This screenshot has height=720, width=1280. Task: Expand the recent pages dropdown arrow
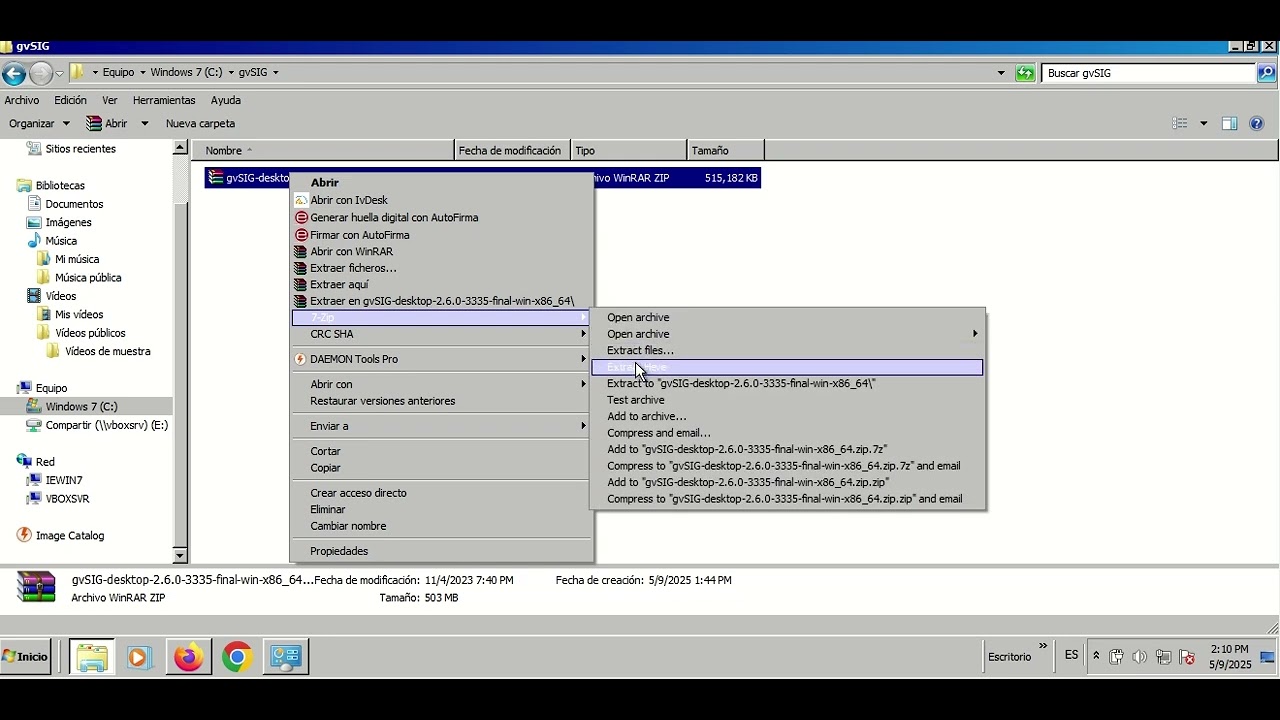click(59, 73)
